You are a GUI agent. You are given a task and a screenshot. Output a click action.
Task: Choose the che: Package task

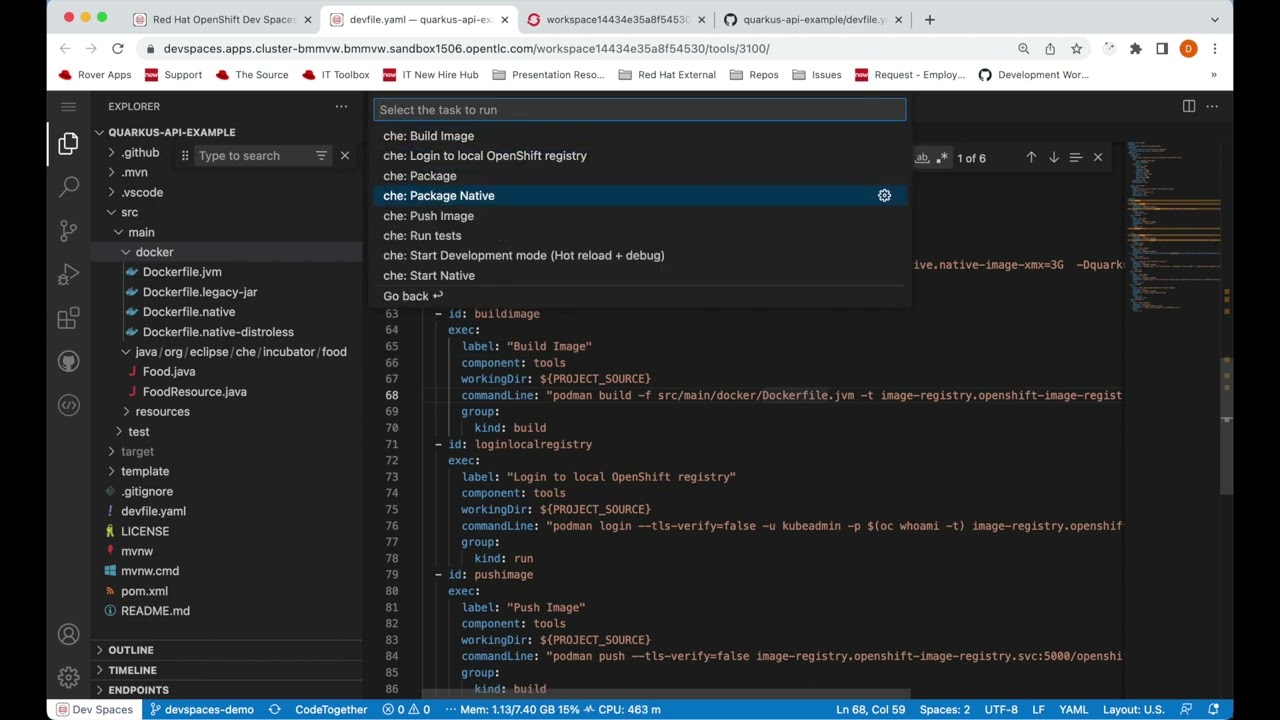[x=640, y=176]
